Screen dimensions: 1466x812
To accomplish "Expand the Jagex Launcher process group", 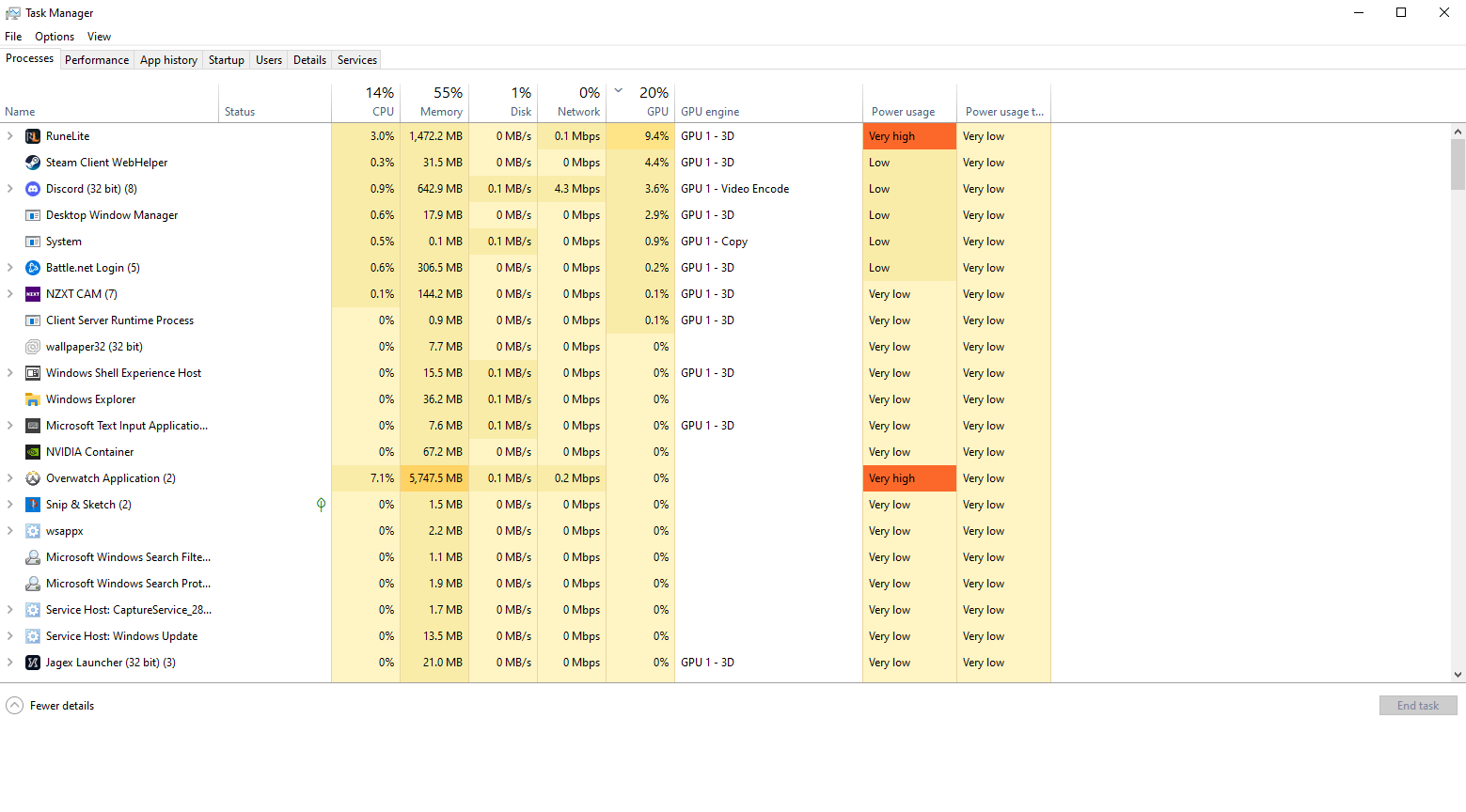I will click(10, 663).
